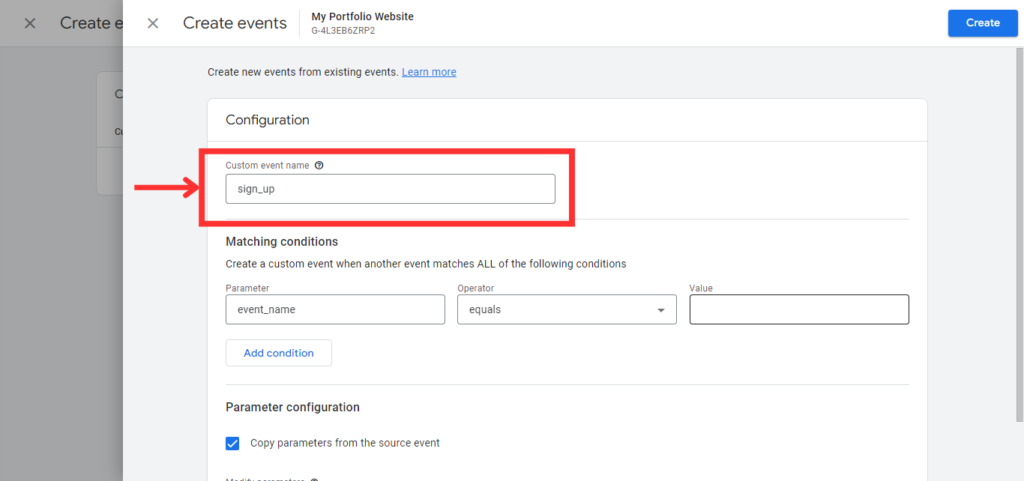Click the Matching conditions heading

point(282,241)
